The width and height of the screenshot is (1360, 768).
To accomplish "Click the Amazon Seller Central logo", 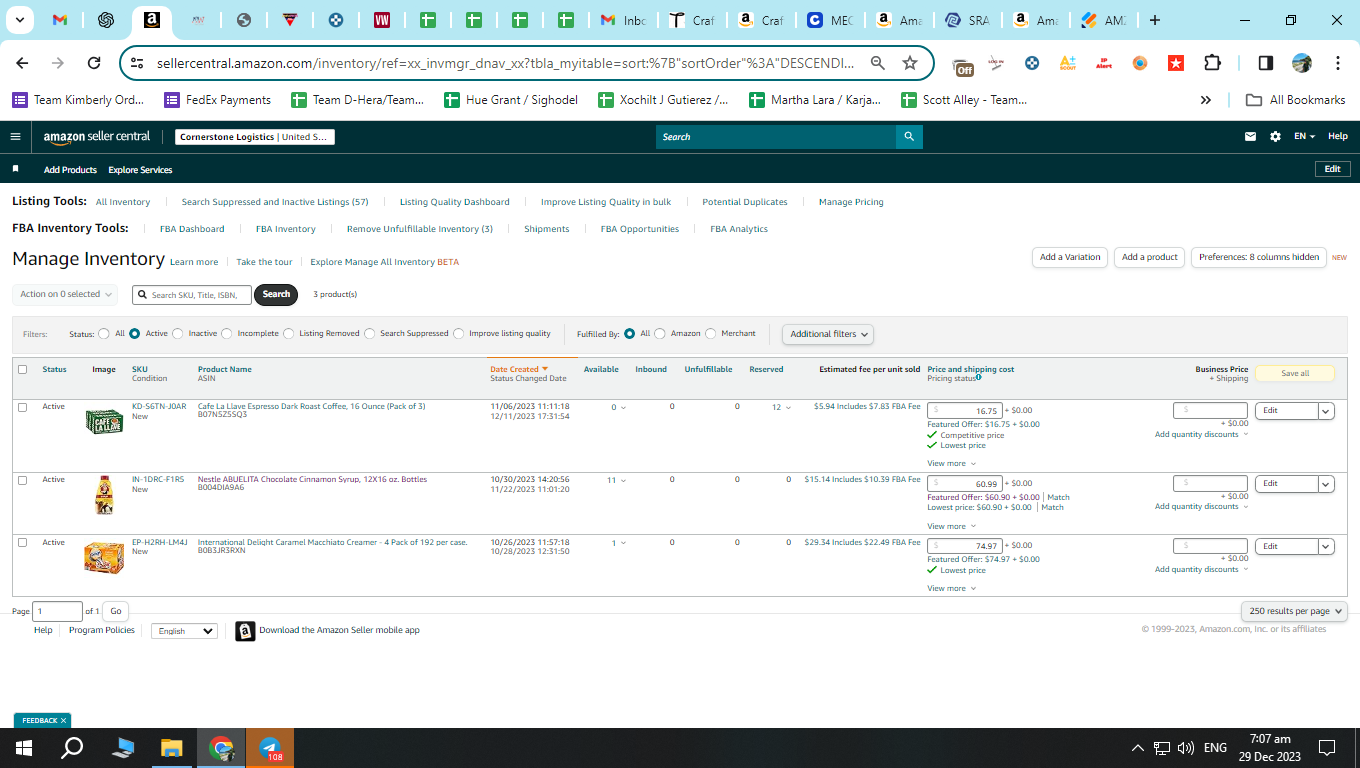I will (97, 137).
